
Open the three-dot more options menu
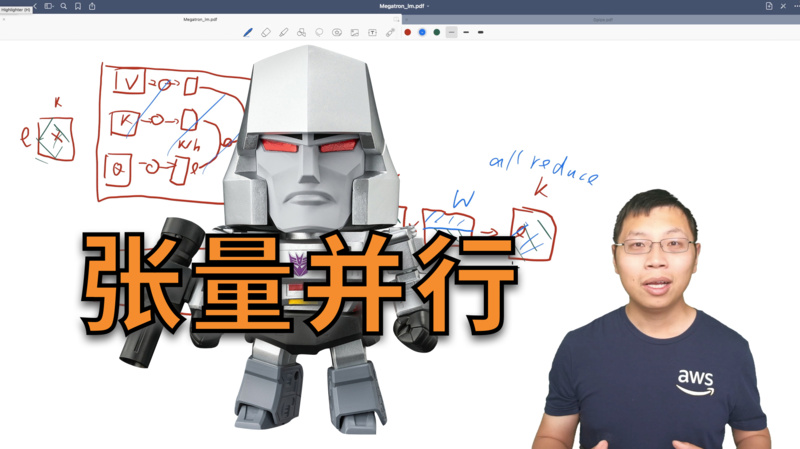tap(797, 6)
